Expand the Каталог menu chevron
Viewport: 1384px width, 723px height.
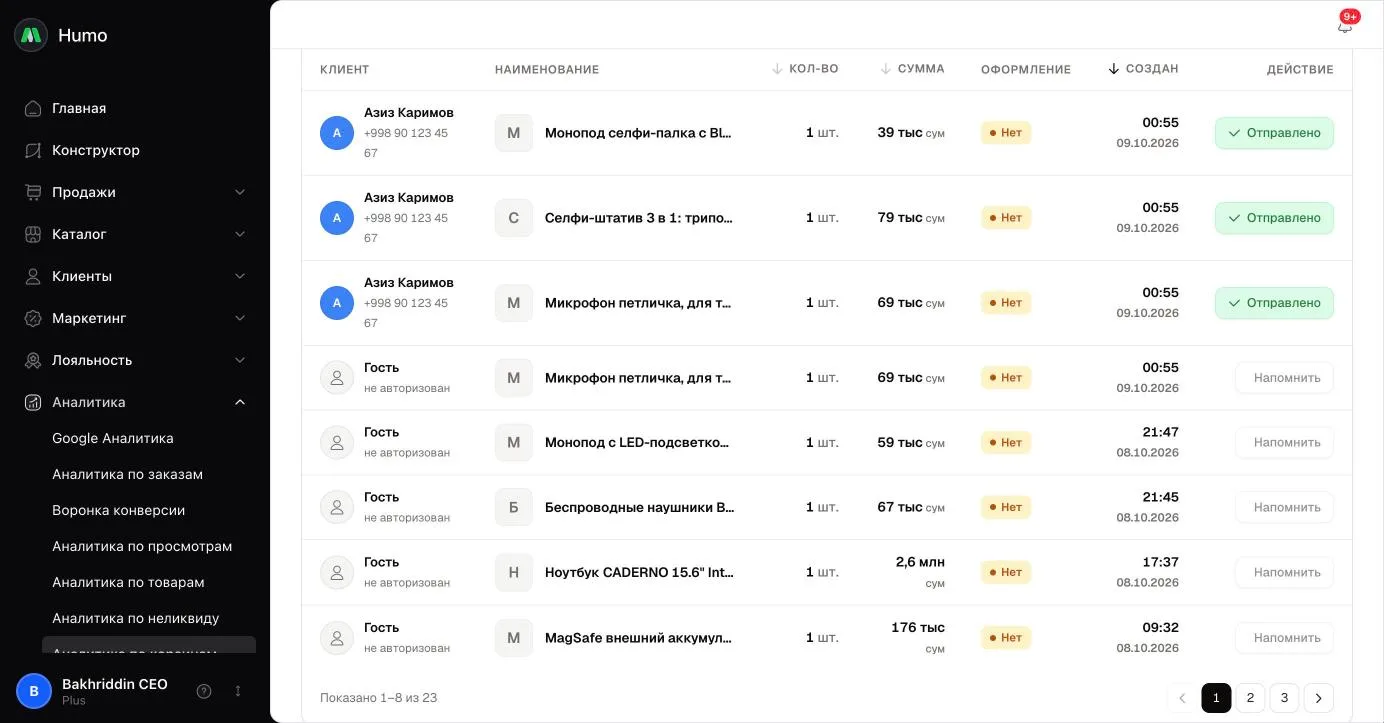click(240, 234)
